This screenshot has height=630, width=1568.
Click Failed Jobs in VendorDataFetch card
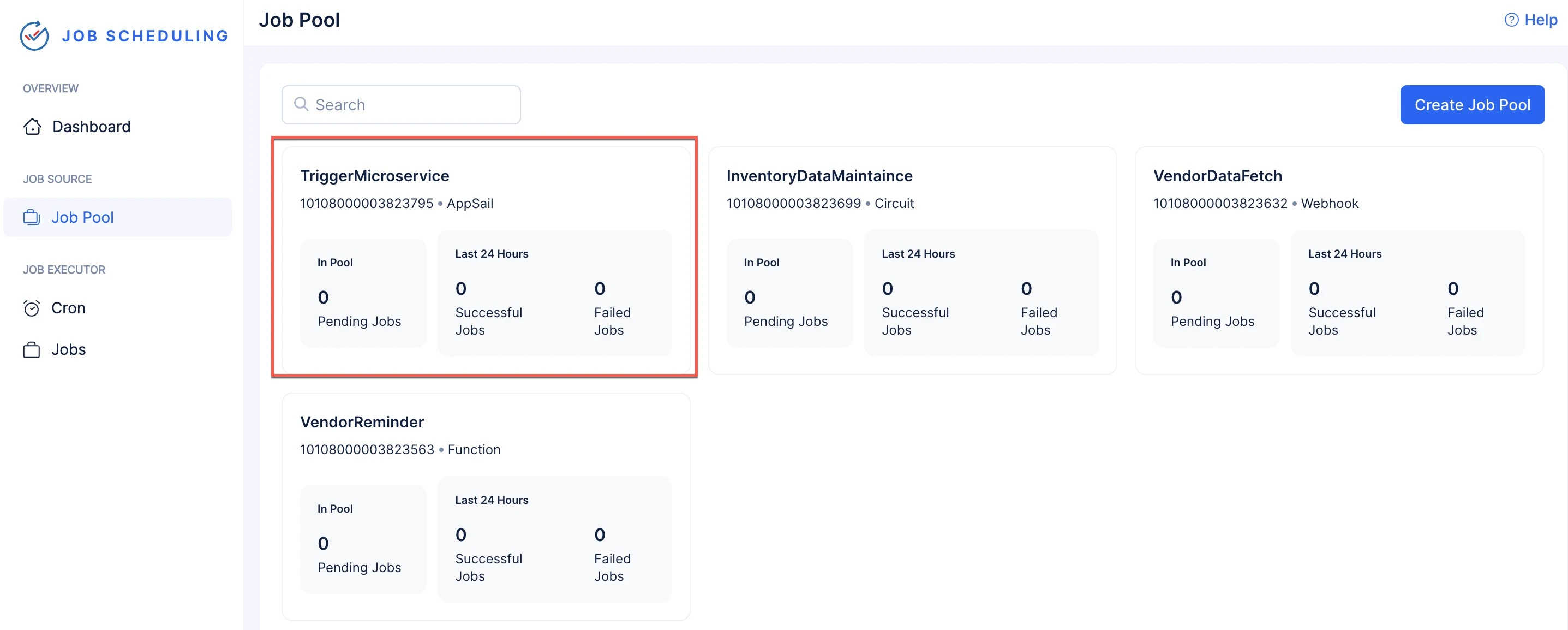tap(1465, 321)
